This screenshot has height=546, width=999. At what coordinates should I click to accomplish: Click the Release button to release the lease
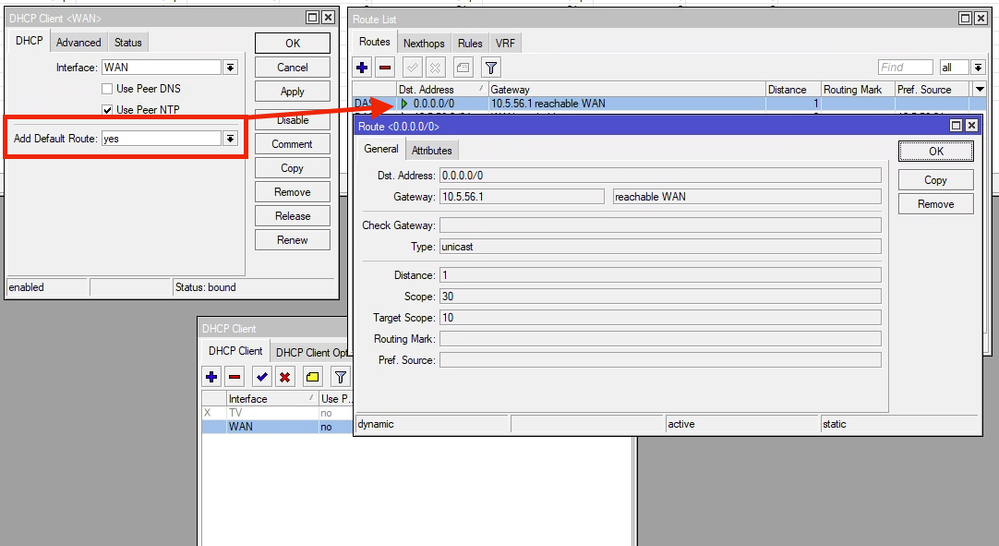[292, 216]
